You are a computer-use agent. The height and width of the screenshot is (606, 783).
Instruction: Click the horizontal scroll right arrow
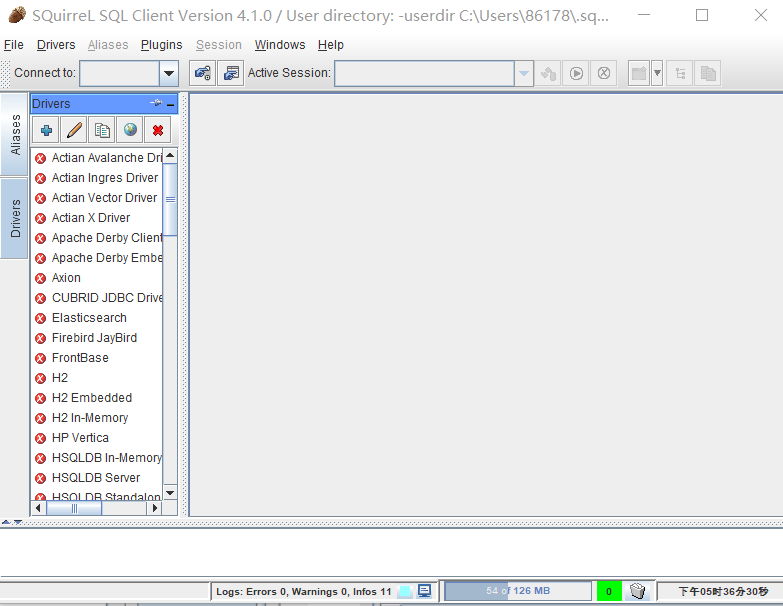[x=155, y=508]
